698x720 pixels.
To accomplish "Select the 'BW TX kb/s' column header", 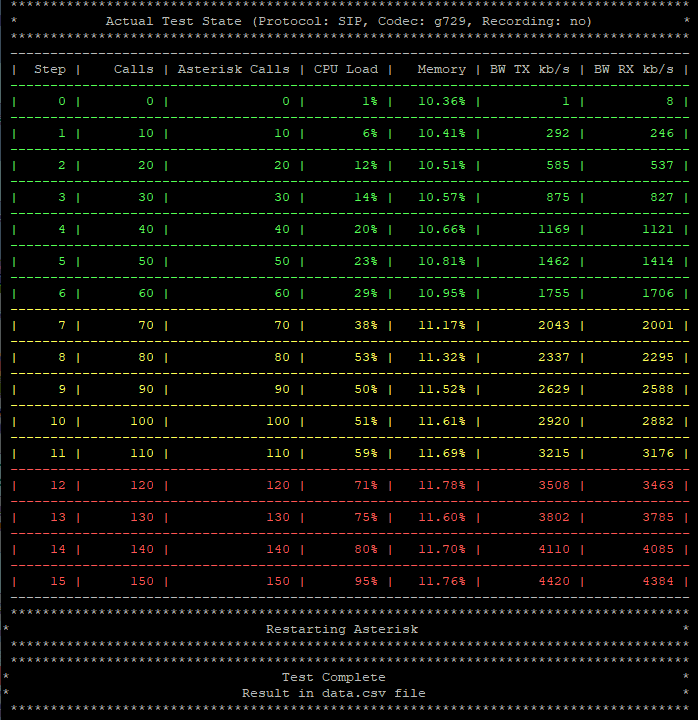I will (x=529, y=69).
